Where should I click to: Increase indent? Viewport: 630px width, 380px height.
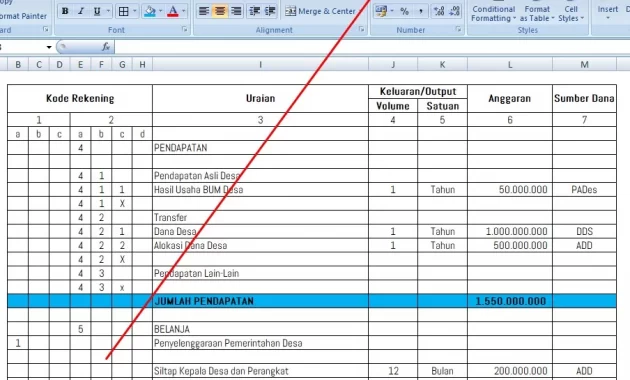pyautogui.click(x=270, y=11)
